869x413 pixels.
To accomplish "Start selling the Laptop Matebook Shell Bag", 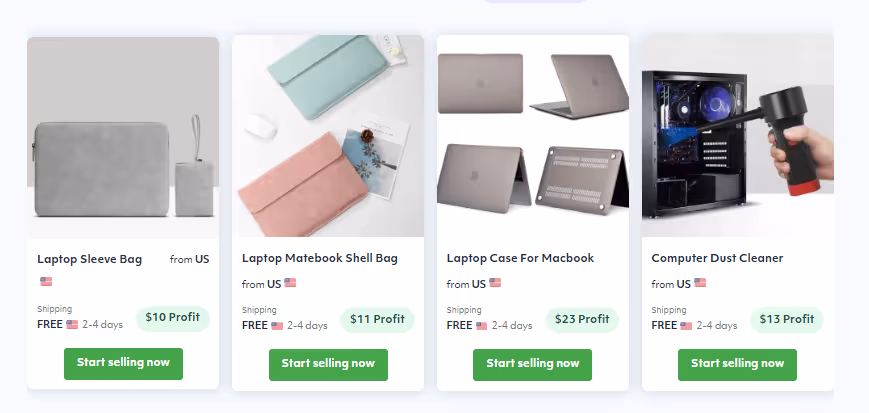I will point(328,365).
